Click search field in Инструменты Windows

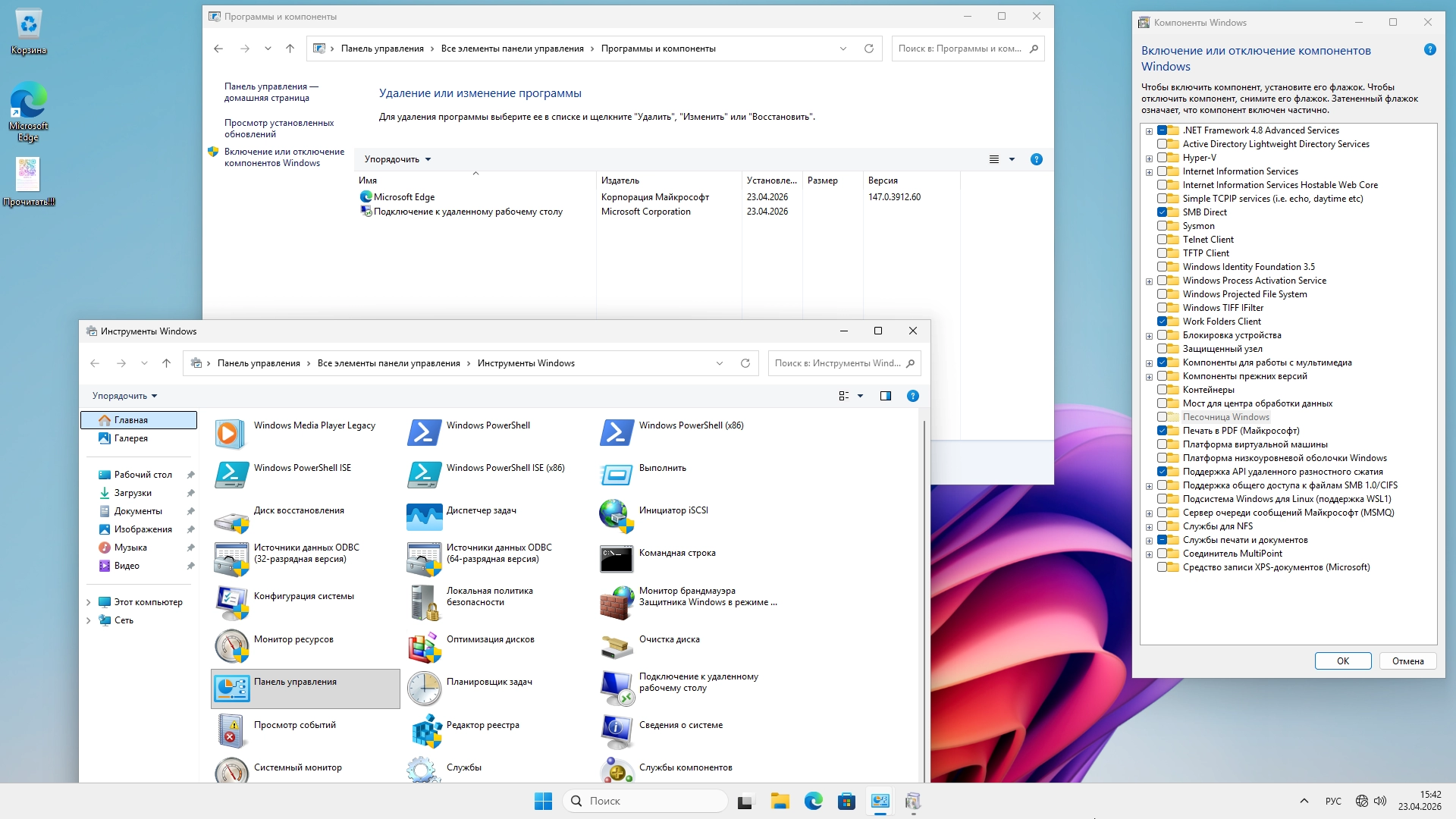[836, 363]
